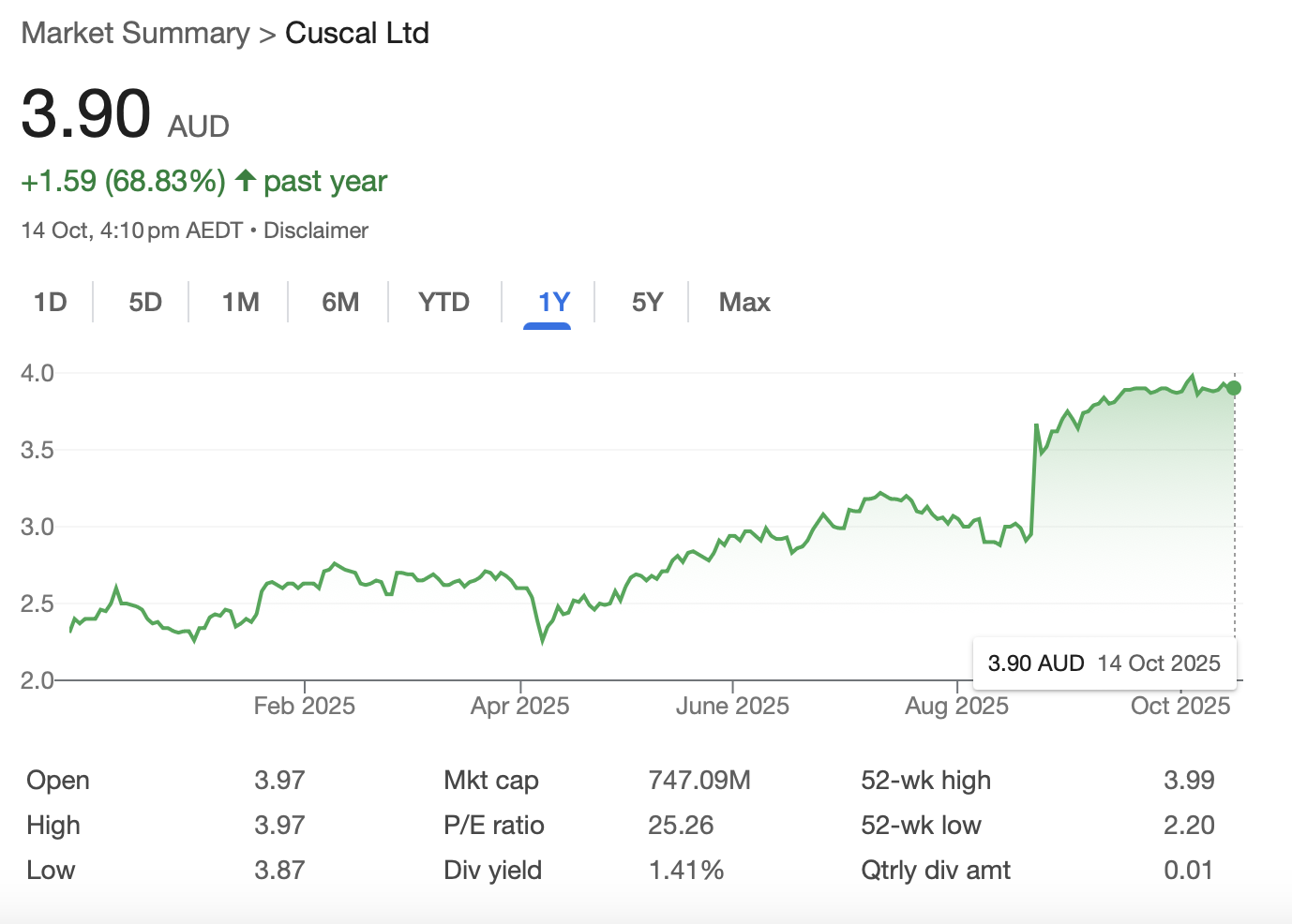Switch to the 5D chart range
Viewport: 1292px width, 924px height.
click(145, 302)
